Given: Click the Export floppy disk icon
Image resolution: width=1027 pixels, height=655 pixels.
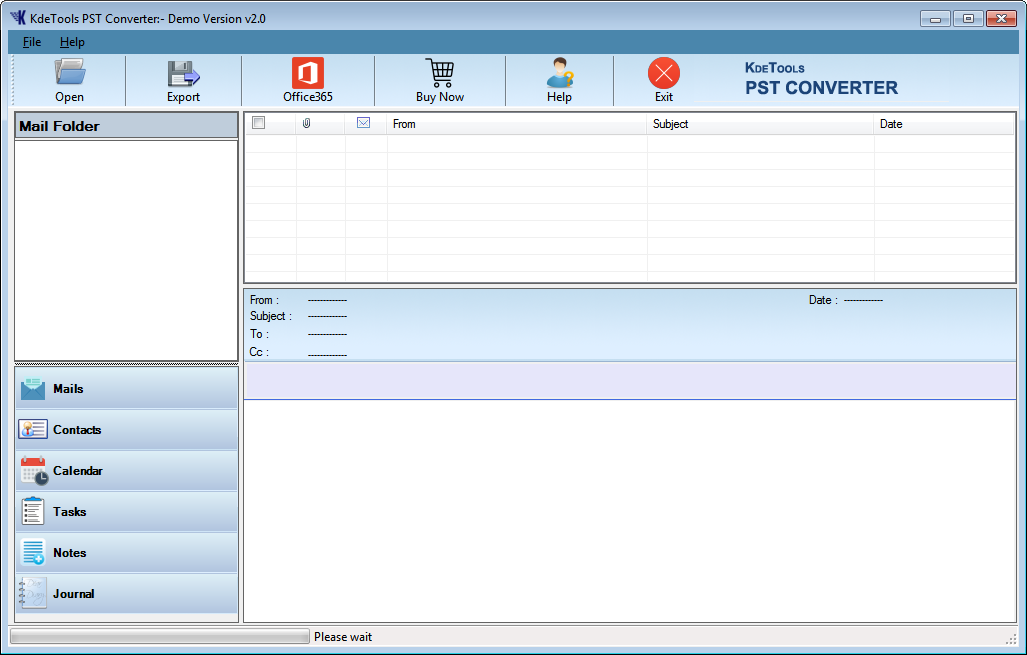Looking at the screenshot, I should click(x=183, y=73).
